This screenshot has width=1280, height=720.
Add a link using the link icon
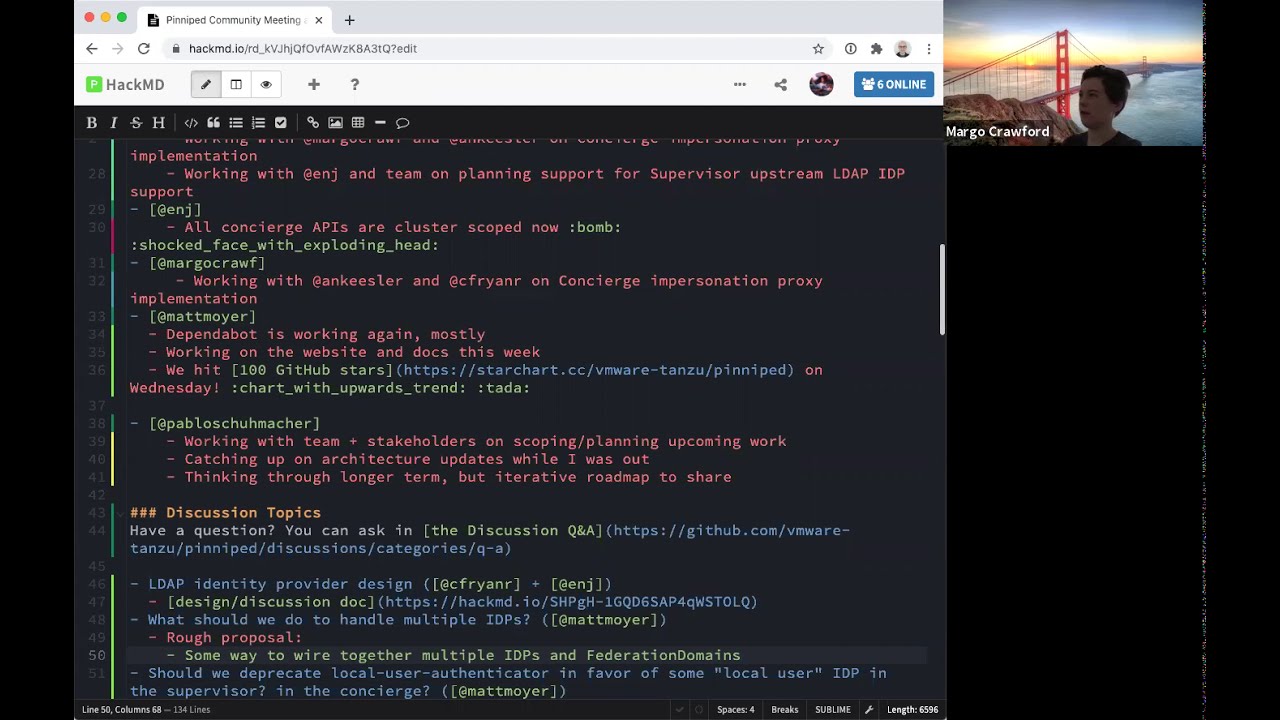pyautogui.click(x=313, y=123)
